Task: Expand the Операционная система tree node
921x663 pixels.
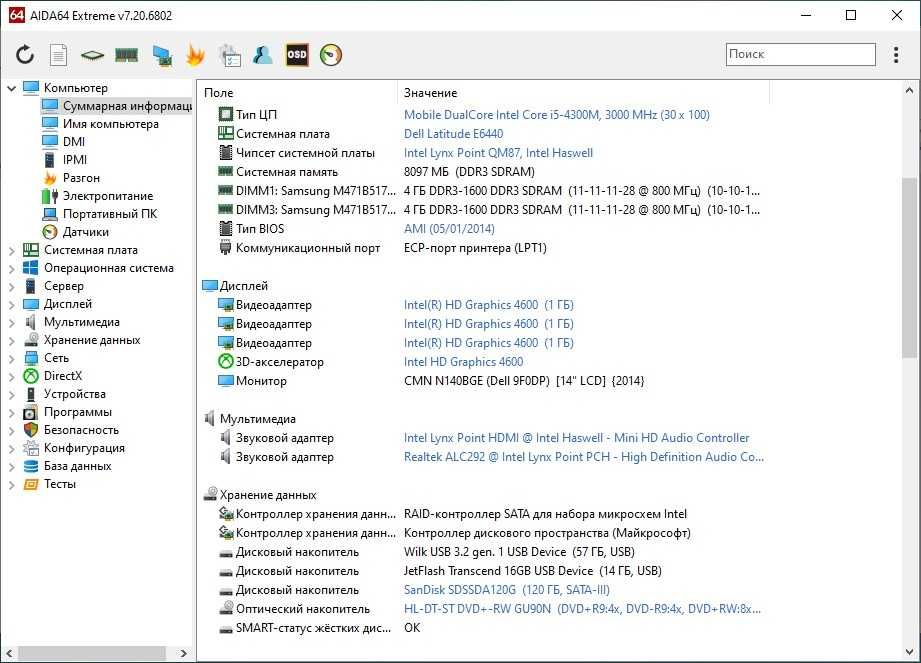Action: [11, 269]
